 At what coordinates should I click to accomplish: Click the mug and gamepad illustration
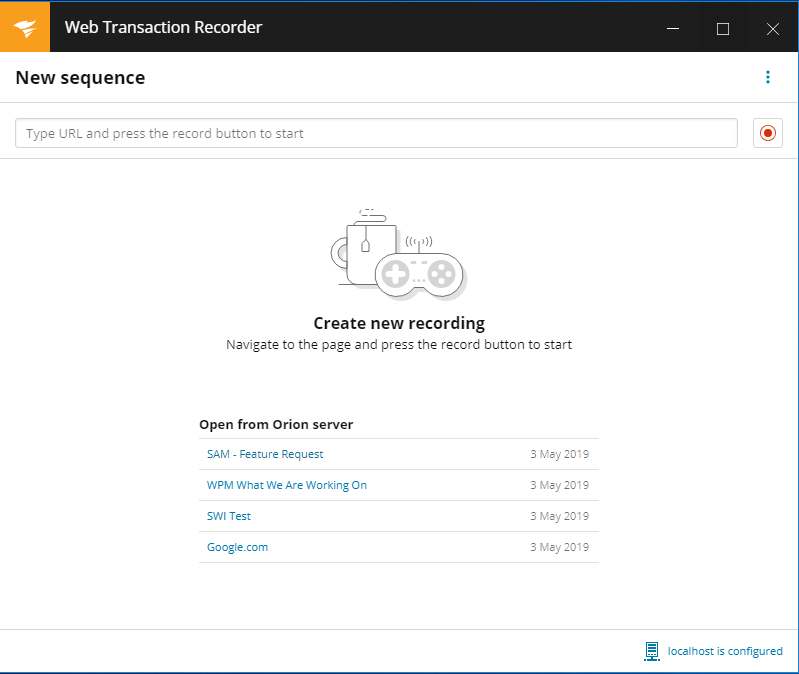(x=398, y=253)
